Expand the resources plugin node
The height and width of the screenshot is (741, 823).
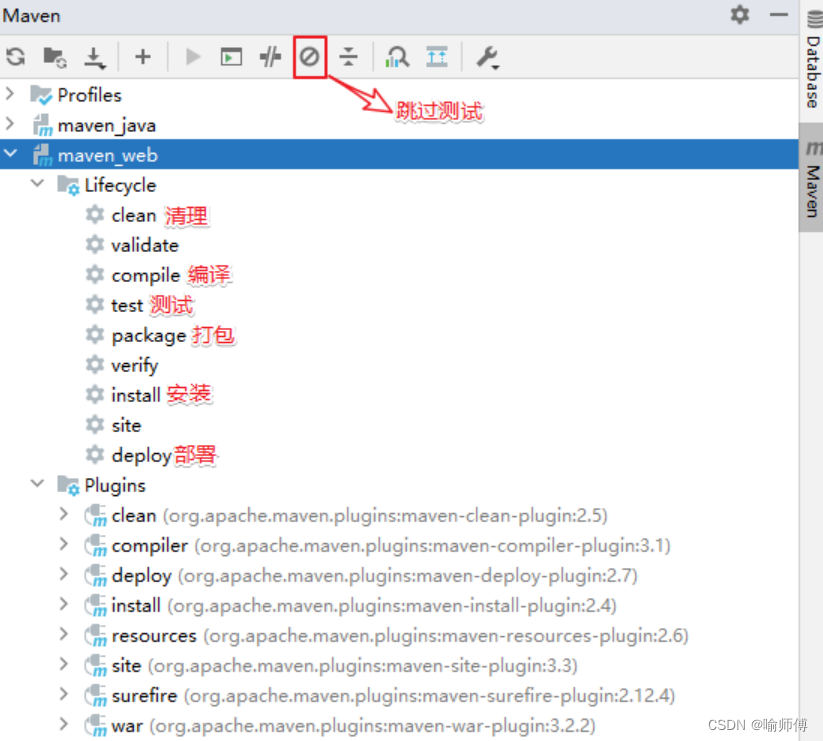point(64,634)
